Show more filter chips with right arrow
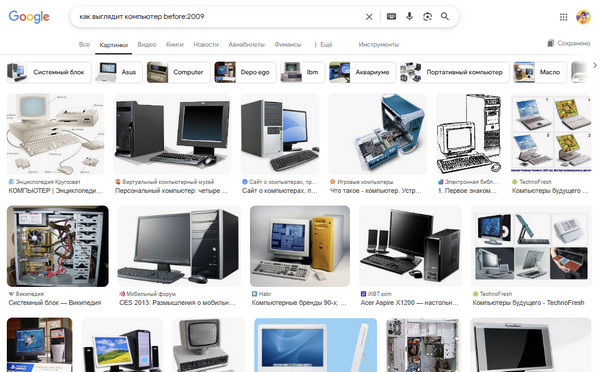Image resolution: width=600 pixels, height=372 pixels. coord(594,65)
